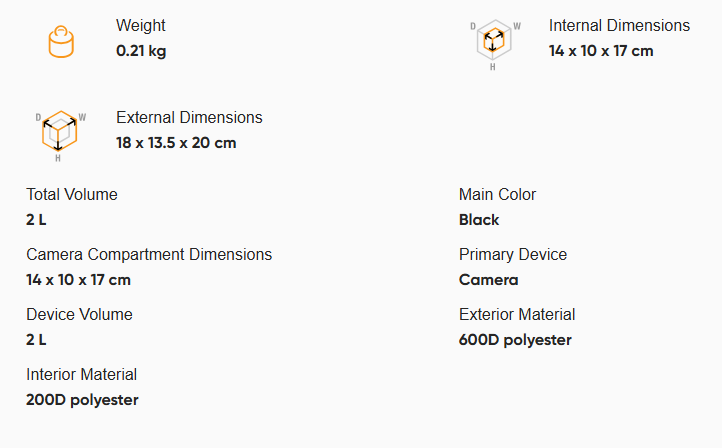
Task: Click the 18 x 13.5 x 20 cm value
Action: 176,143
